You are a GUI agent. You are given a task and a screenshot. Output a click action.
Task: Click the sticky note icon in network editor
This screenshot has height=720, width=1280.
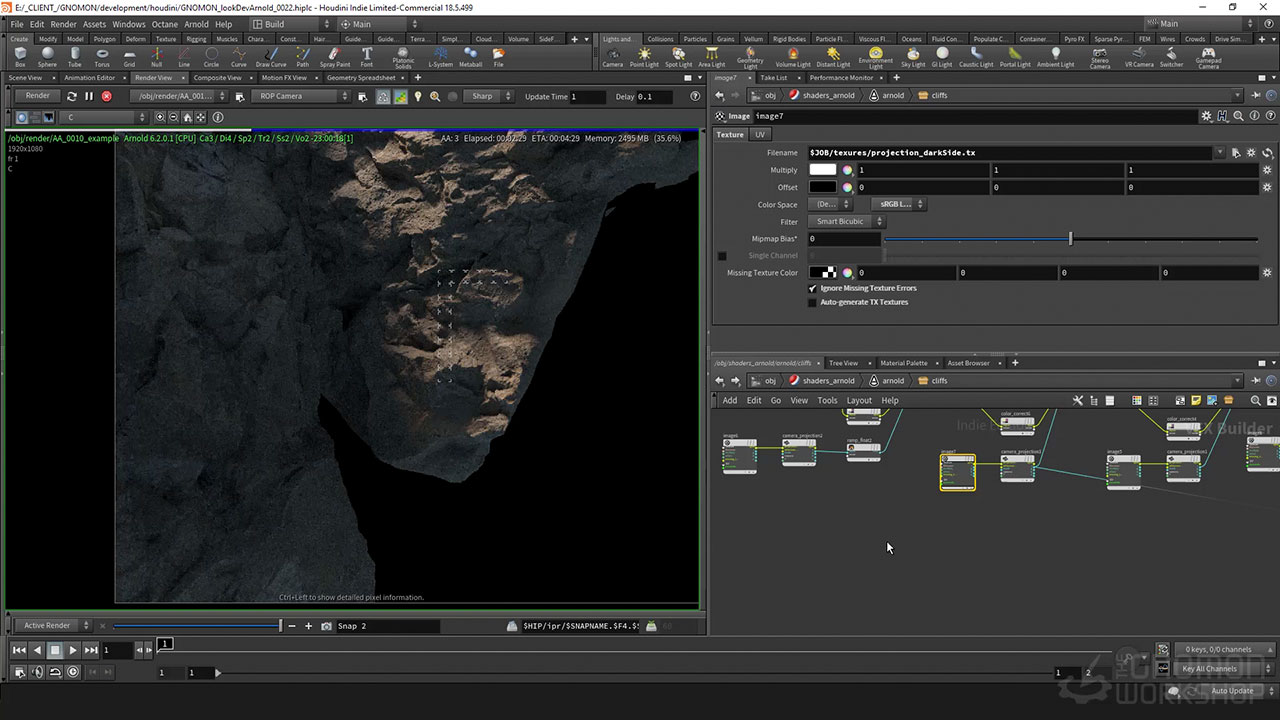(1195, 400)
